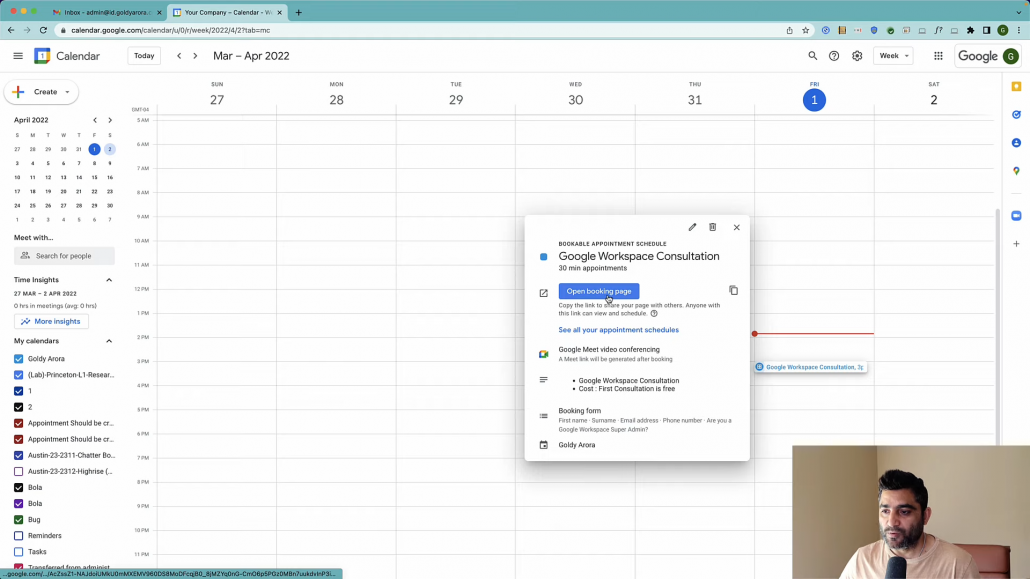This screenshot has width=1030, height=579.
Task: Open a new browser tab
Action: (x=298, y=12)
